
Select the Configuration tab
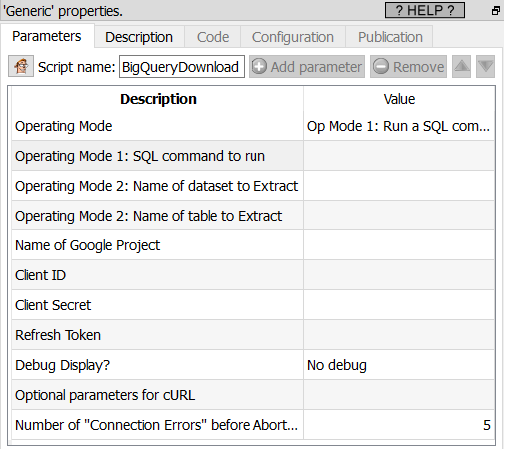(293, 37)
